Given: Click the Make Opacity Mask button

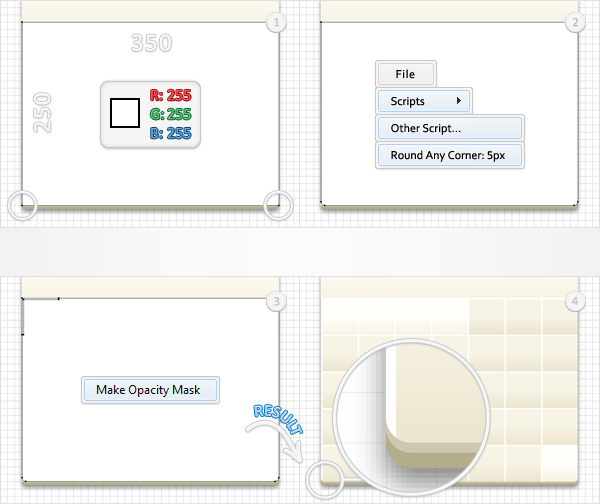Looking at the screenshot, I should click(x=150, y=390).
